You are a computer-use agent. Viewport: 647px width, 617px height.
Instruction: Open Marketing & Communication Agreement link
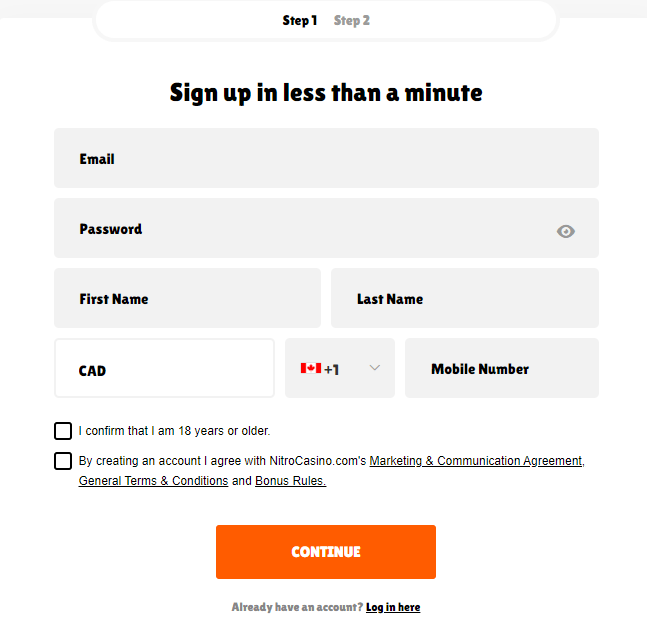point(475,461)
